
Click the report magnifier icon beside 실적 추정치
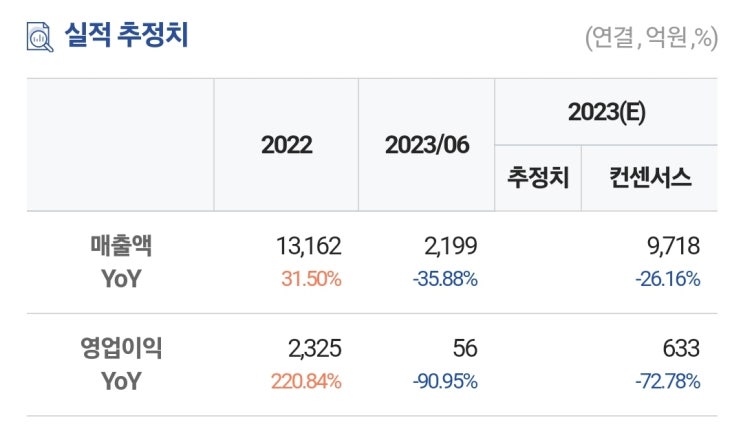(x=40, y=36)
